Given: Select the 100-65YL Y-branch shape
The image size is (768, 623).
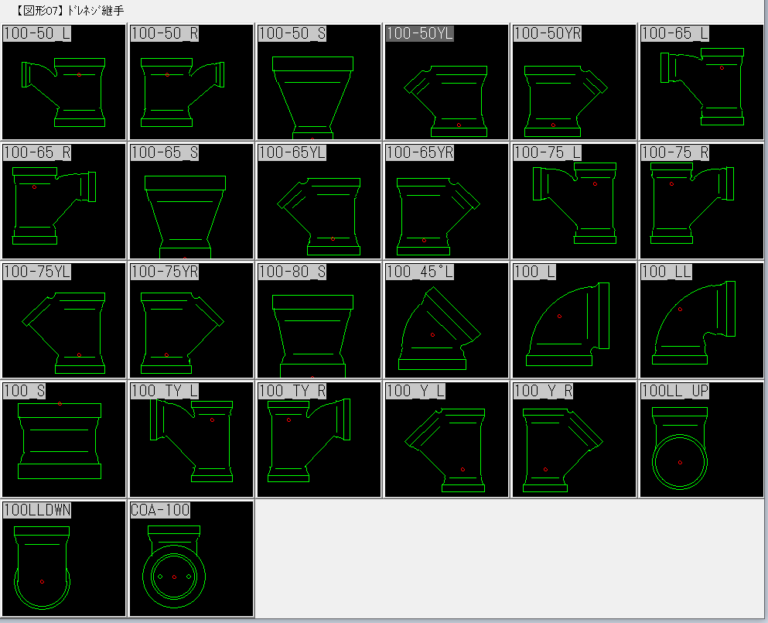Looking at the screenshot, I should 319,201.
